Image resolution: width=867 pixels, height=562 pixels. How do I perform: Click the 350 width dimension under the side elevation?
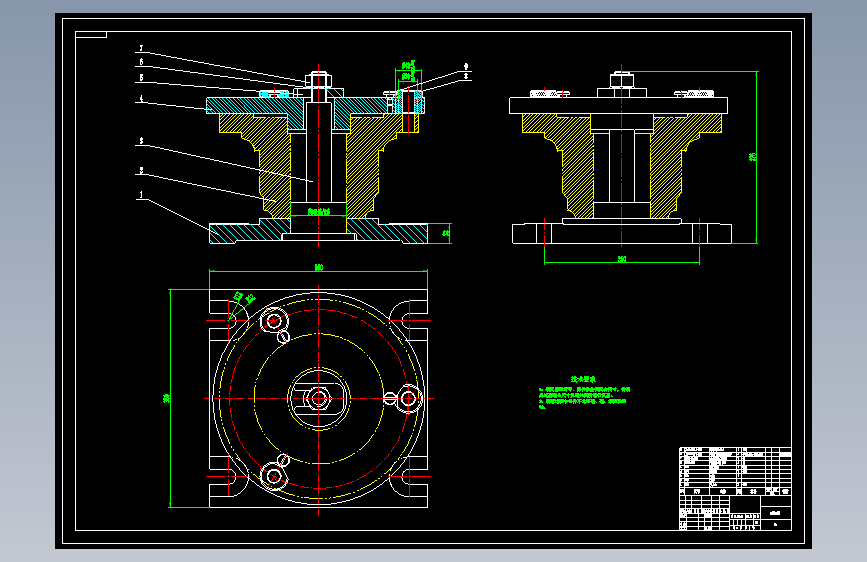tap(622, 258)
